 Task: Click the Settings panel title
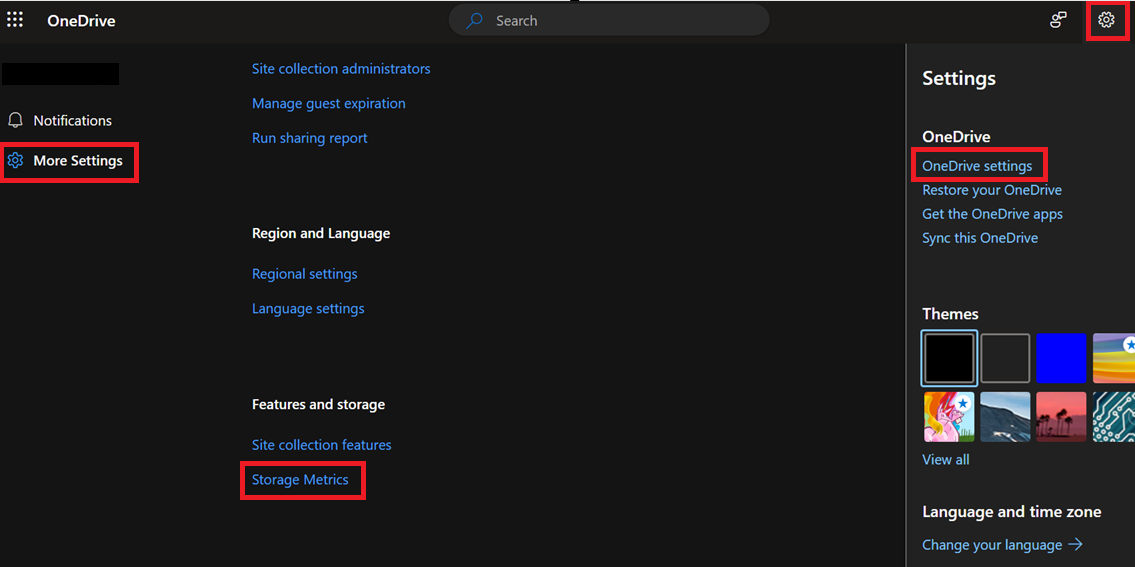point(959,78)
